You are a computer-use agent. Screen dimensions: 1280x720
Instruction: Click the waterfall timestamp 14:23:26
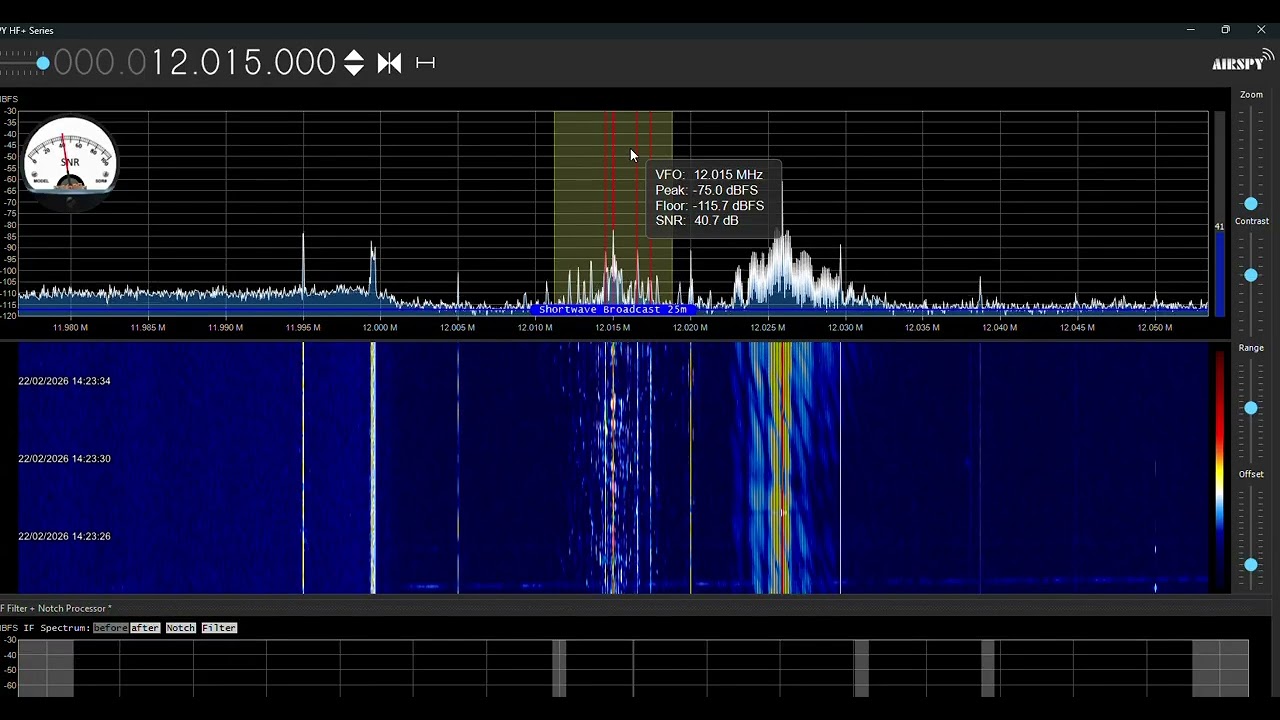[64, 537]
